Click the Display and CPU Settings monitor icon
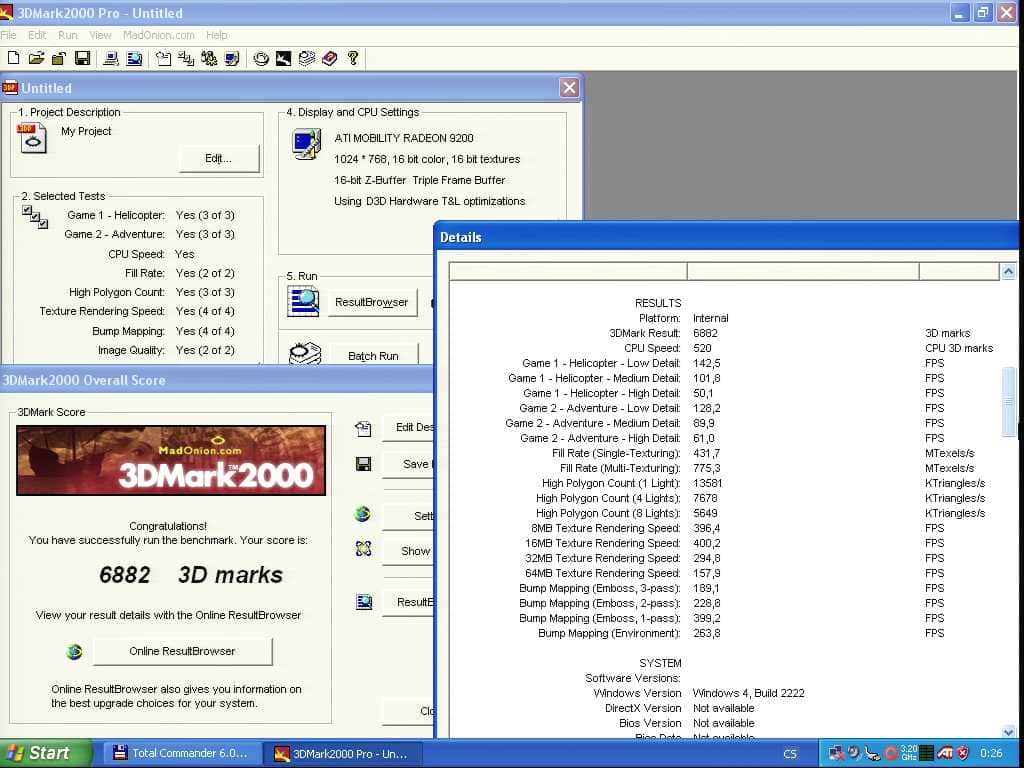1024x768 pixels. click(306, 144)
